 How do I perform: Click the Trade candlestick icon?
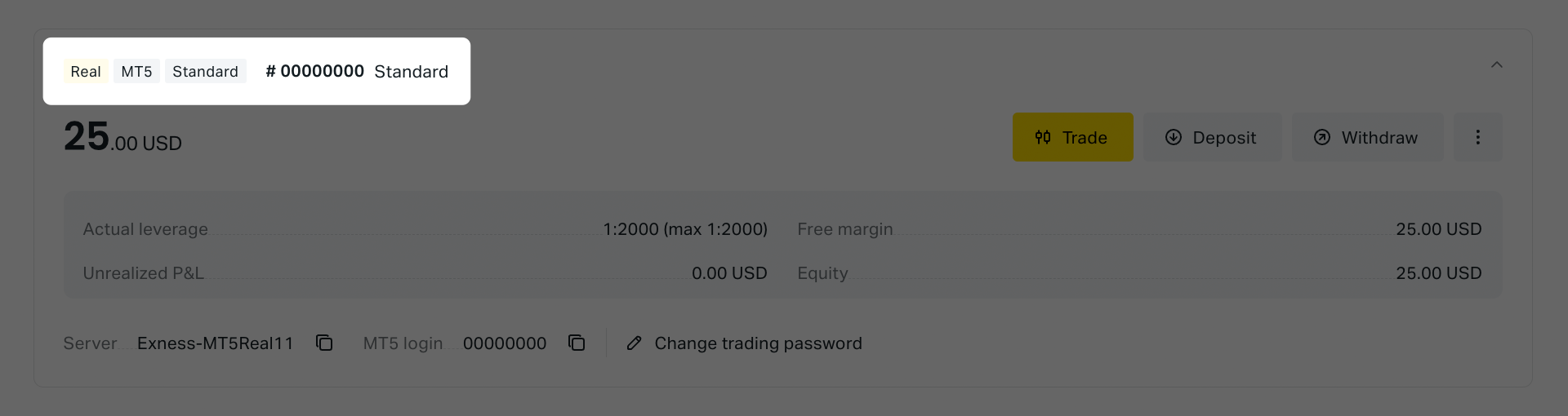pos(1043,137)
